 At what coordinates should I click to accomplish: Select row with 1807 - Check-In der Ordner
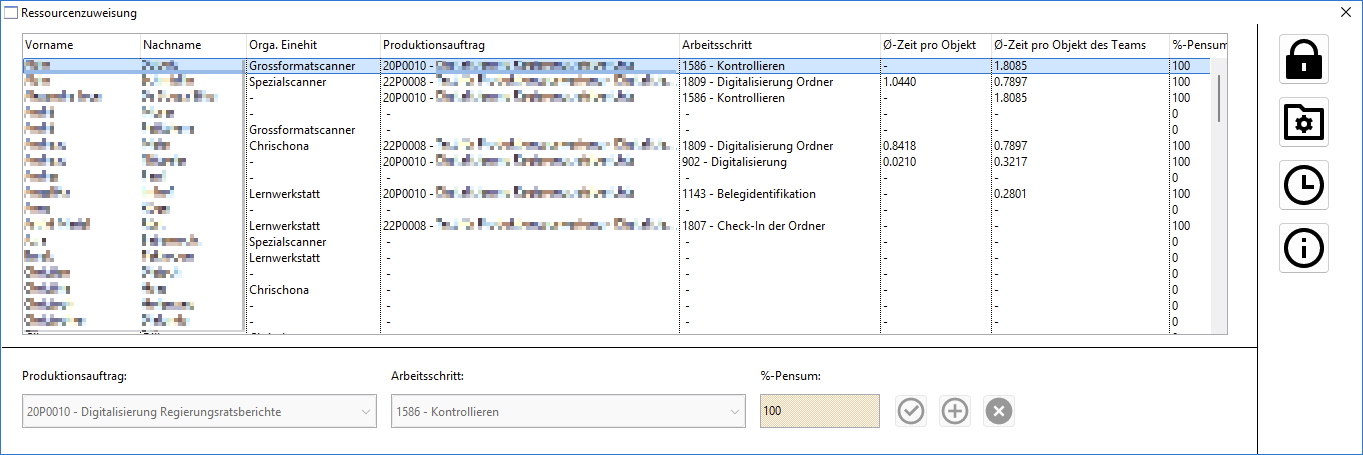pos(753,226)
